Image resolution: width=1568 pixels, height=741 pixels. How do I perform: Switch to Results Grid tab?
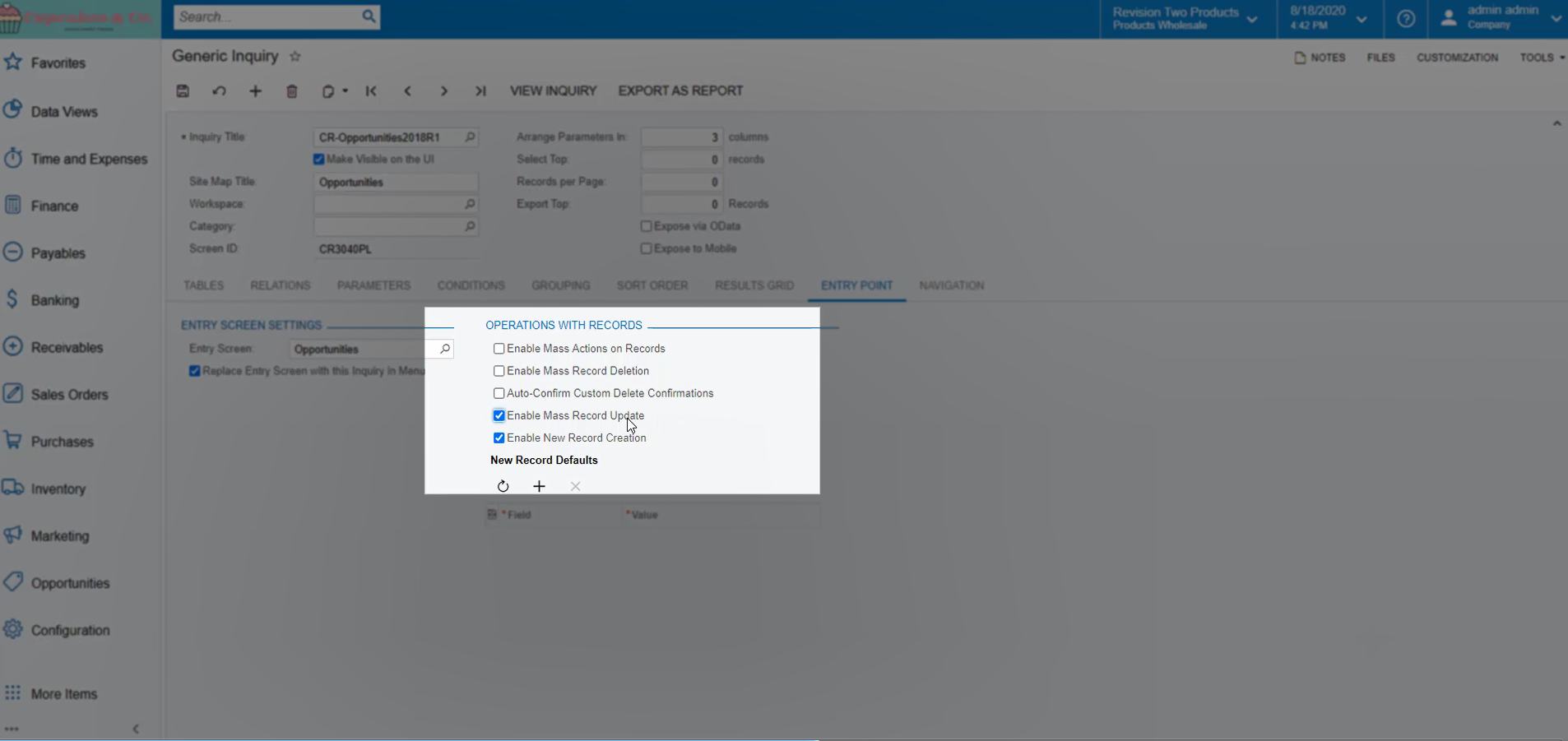[x=754, y=285]
